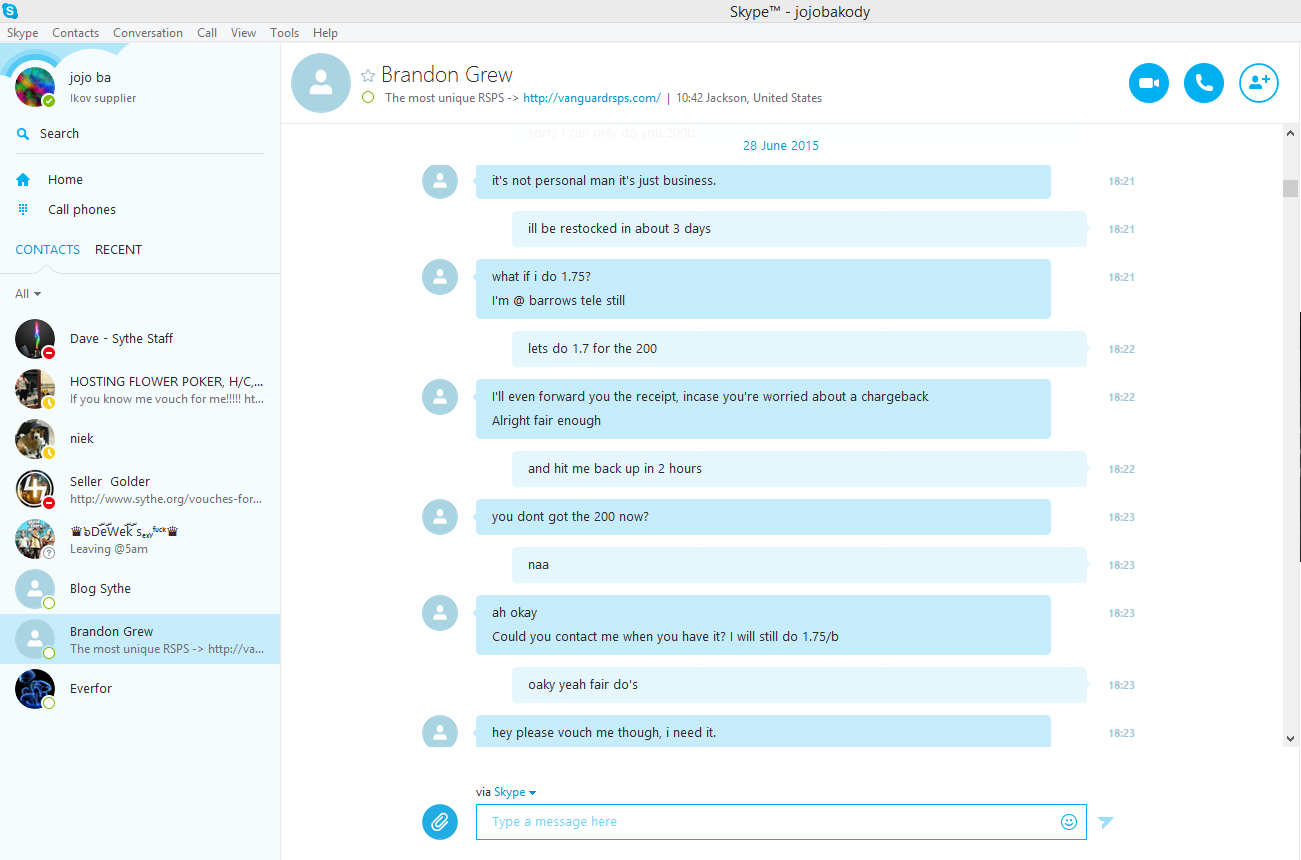Open the All contacts filter dropdown
The width and height of the screenshot is (1301, 860).
(x=28, y=294)
